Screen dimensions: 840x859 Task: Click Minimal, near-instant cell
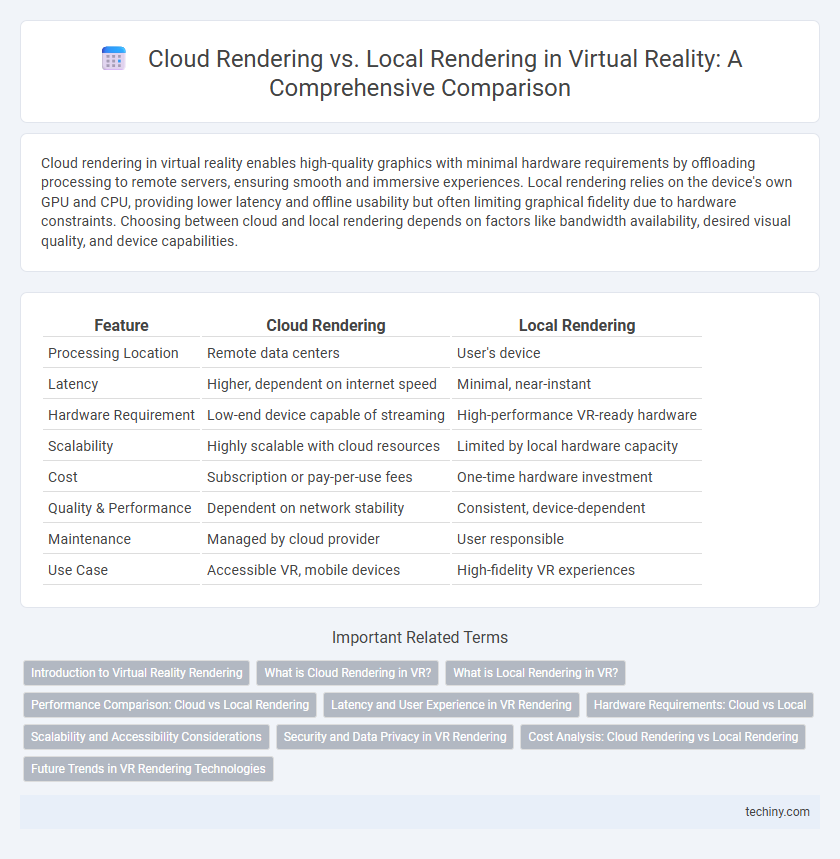click(577, 384)
